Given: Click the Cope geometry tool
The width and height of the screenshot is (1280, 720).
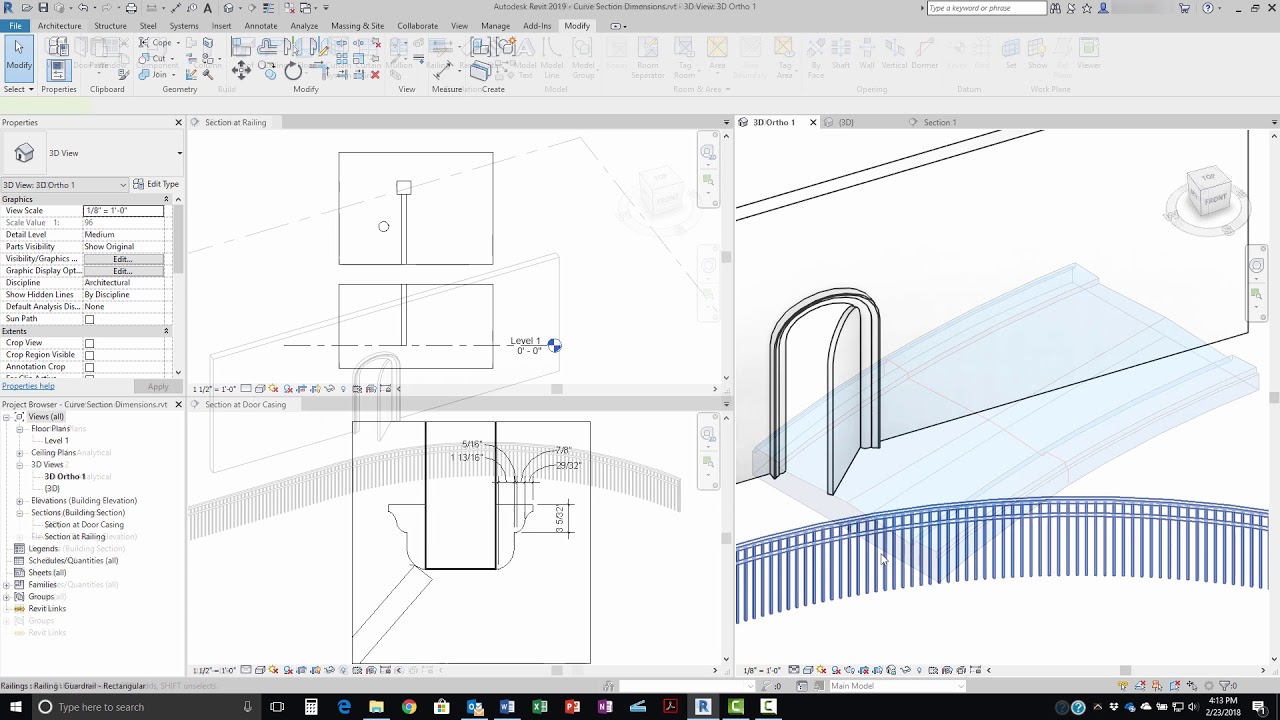Looking at the screenshot, I should 160,43.
